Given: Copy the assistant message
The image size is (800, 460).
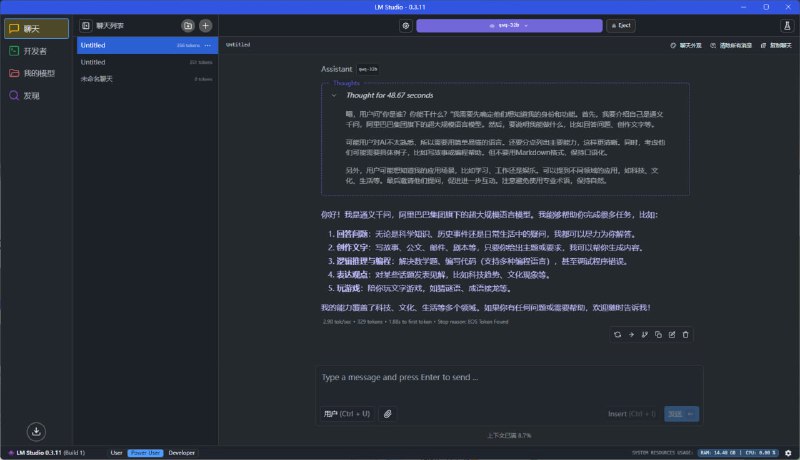Looking at the screenshot, I should 658,335.
